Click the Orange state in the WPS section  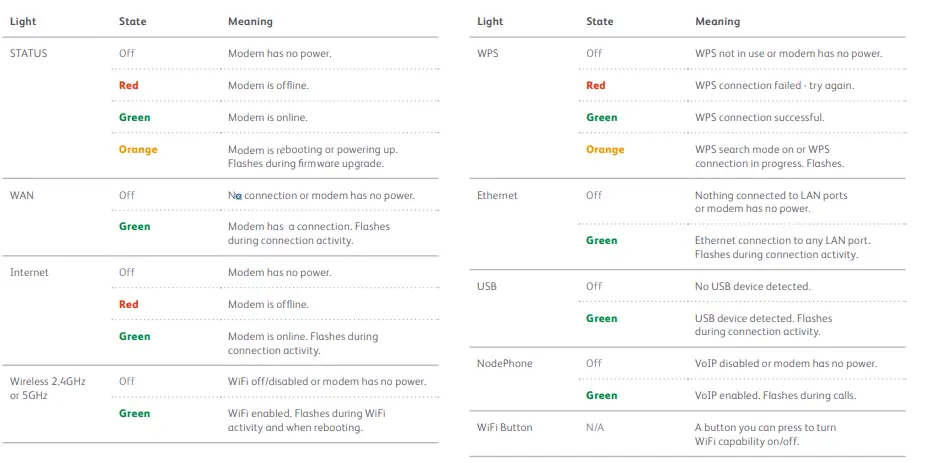tap(605, 150)
